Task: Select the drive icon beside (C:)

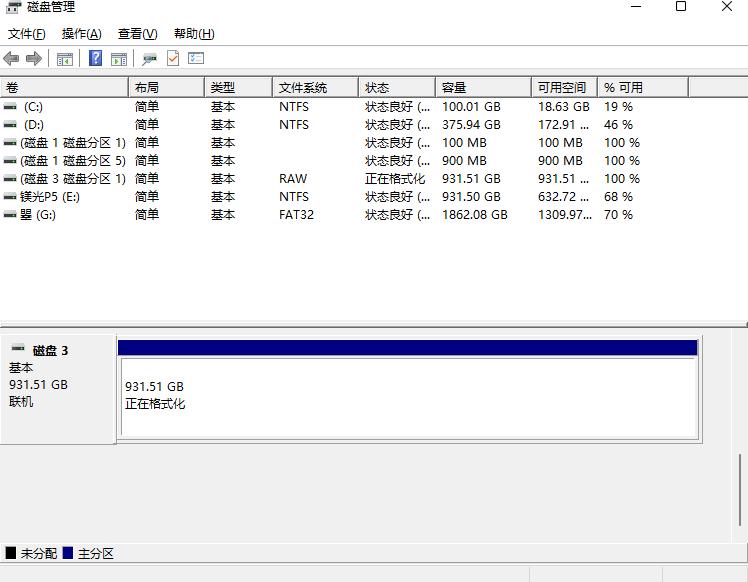Action: [x=10, y=107]
